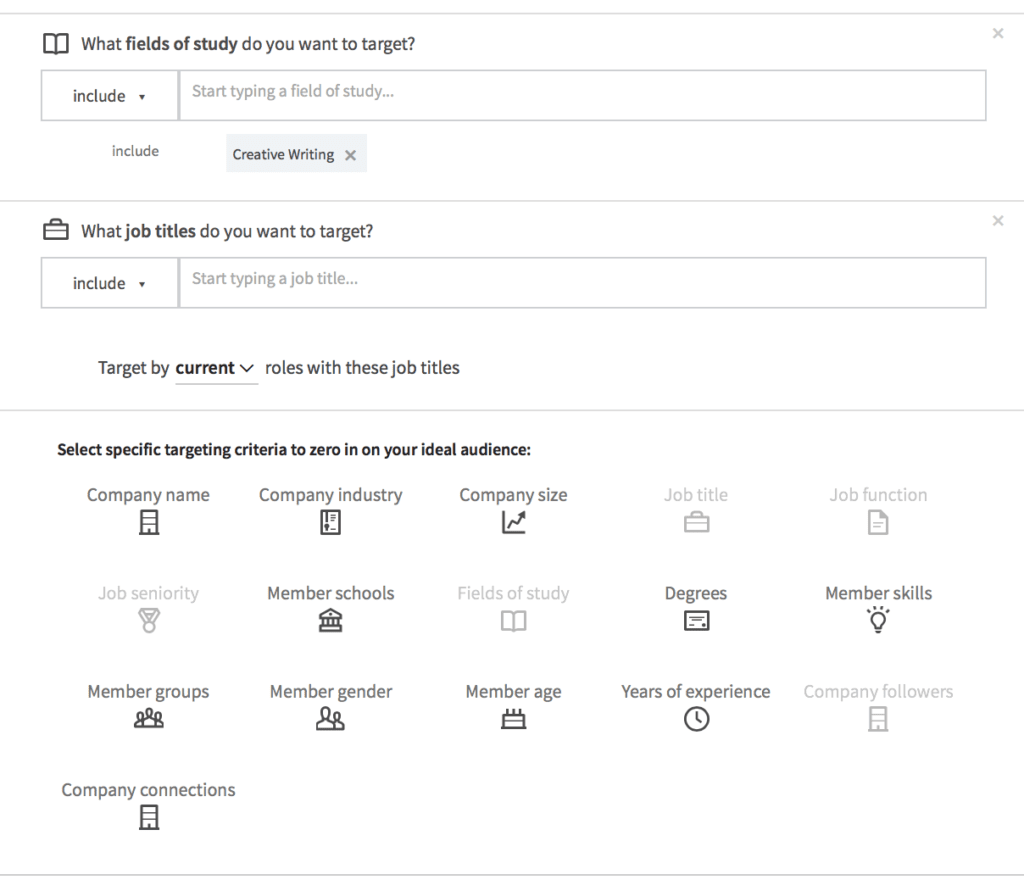The image size is (1024, 880).
Task: Select the Company connections icon
Action: (148, 818)
